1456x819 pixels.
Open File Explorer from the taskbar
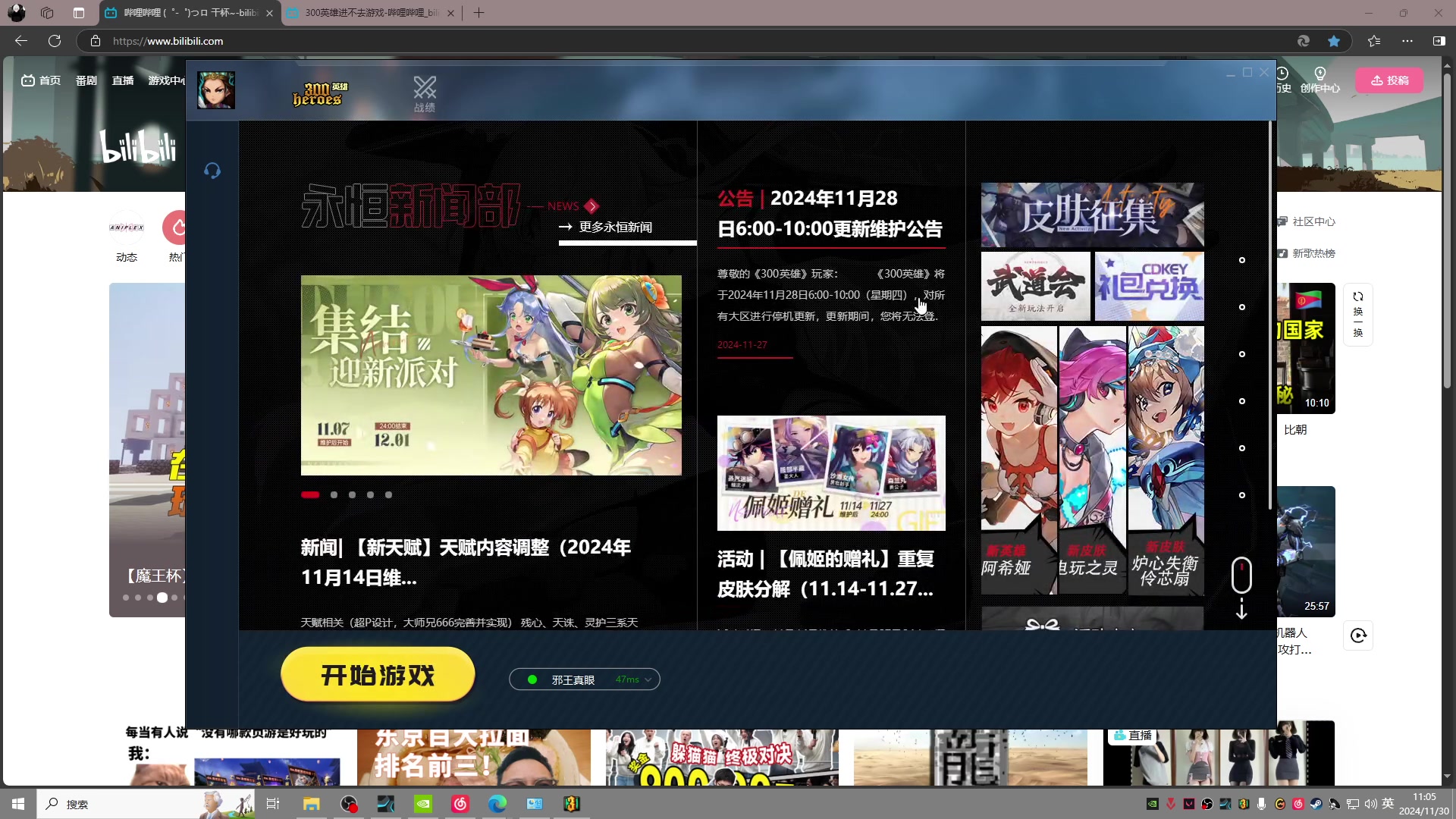tap(312, 804)
